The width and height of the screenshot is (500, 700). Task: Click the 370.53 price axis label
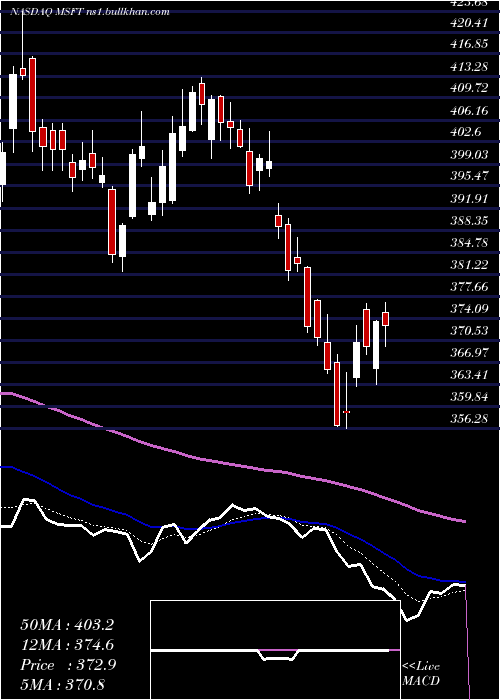tap(468, 331)
